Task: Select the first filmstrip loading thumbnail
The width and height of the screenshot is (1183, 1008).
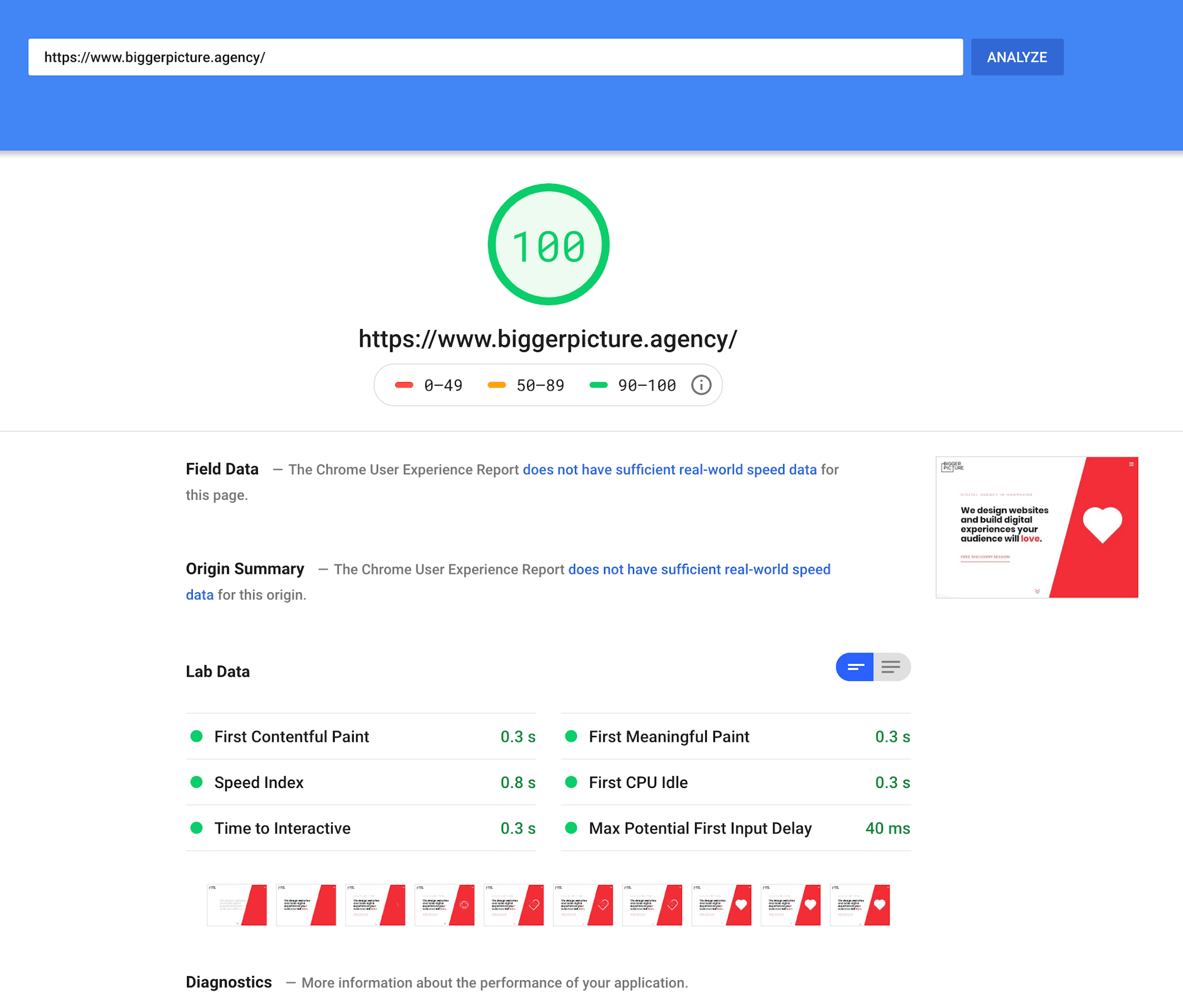Action: pyautogui.click(x=237, y=905)
